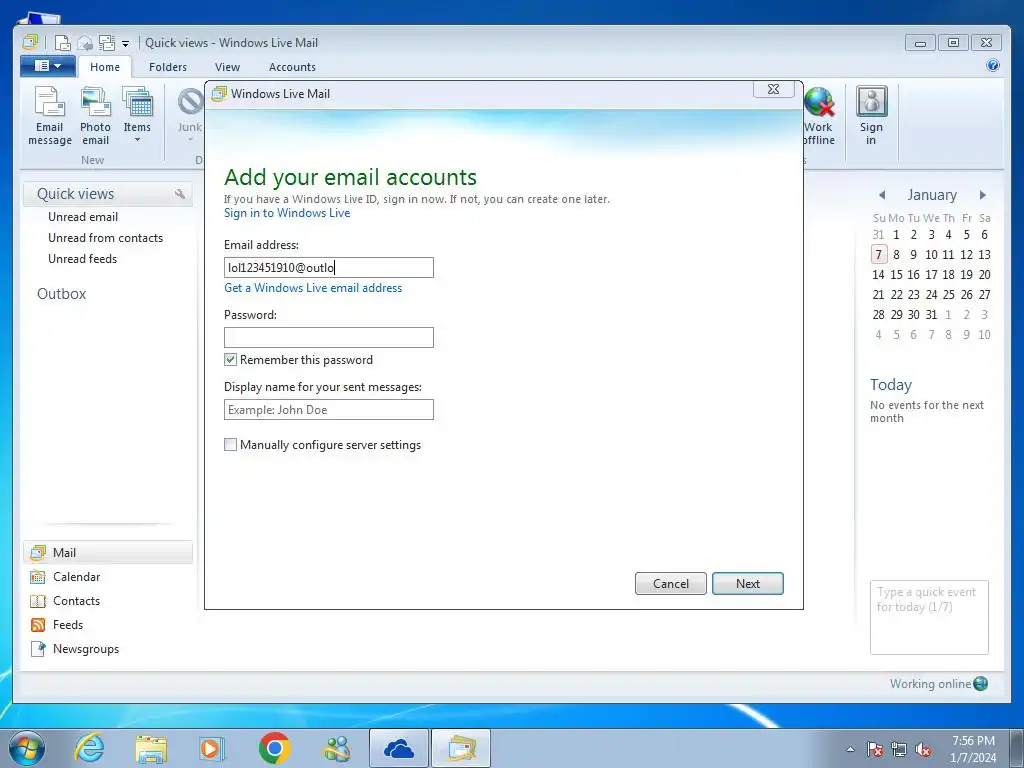Open the OneDrive cloud taskbar icon

[x=399, y=748]
